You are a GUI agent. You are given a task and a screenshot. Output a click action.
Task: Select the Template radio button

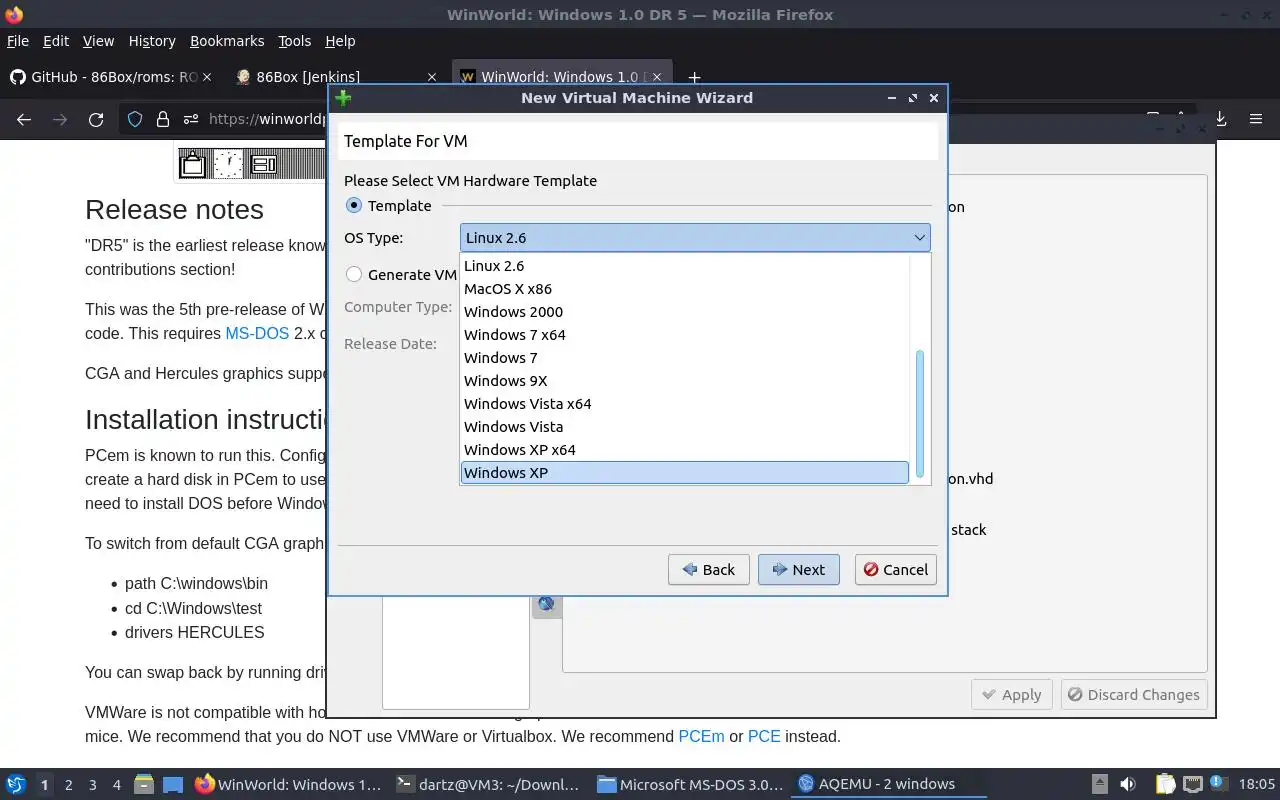click(x=354, y=205)
